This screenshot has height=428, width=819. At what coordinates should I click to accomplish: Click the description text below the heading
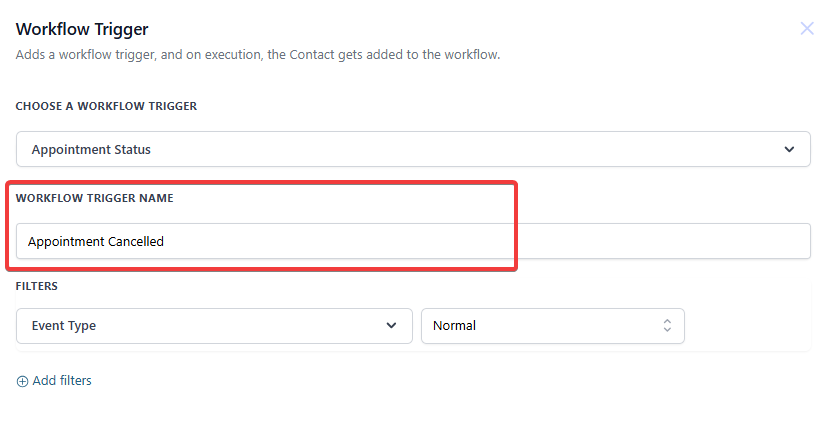257,55
